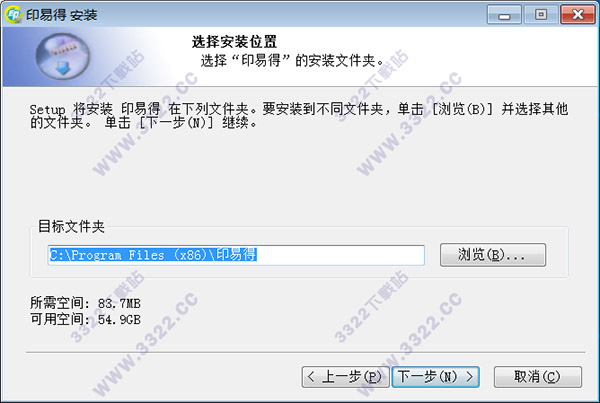Click the instruction line starting with Setup 将安装
This screenshot has width=600, height=403.
click(x=298, y=109)
